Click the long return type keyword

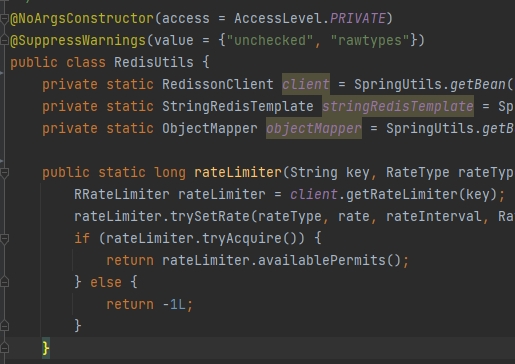coord(170,172)
